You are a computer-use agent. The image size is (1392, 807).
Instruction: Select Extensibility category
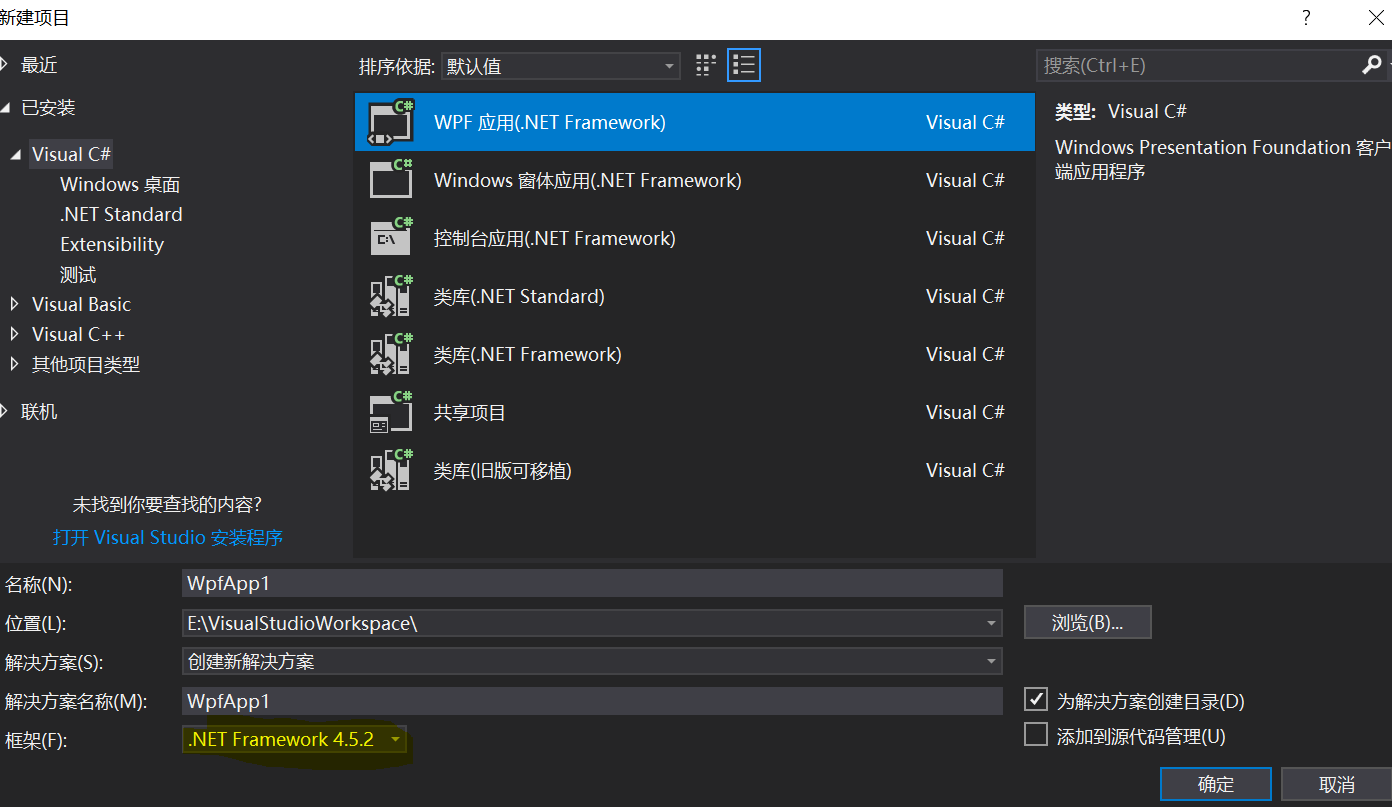click(x=112, y=244)
